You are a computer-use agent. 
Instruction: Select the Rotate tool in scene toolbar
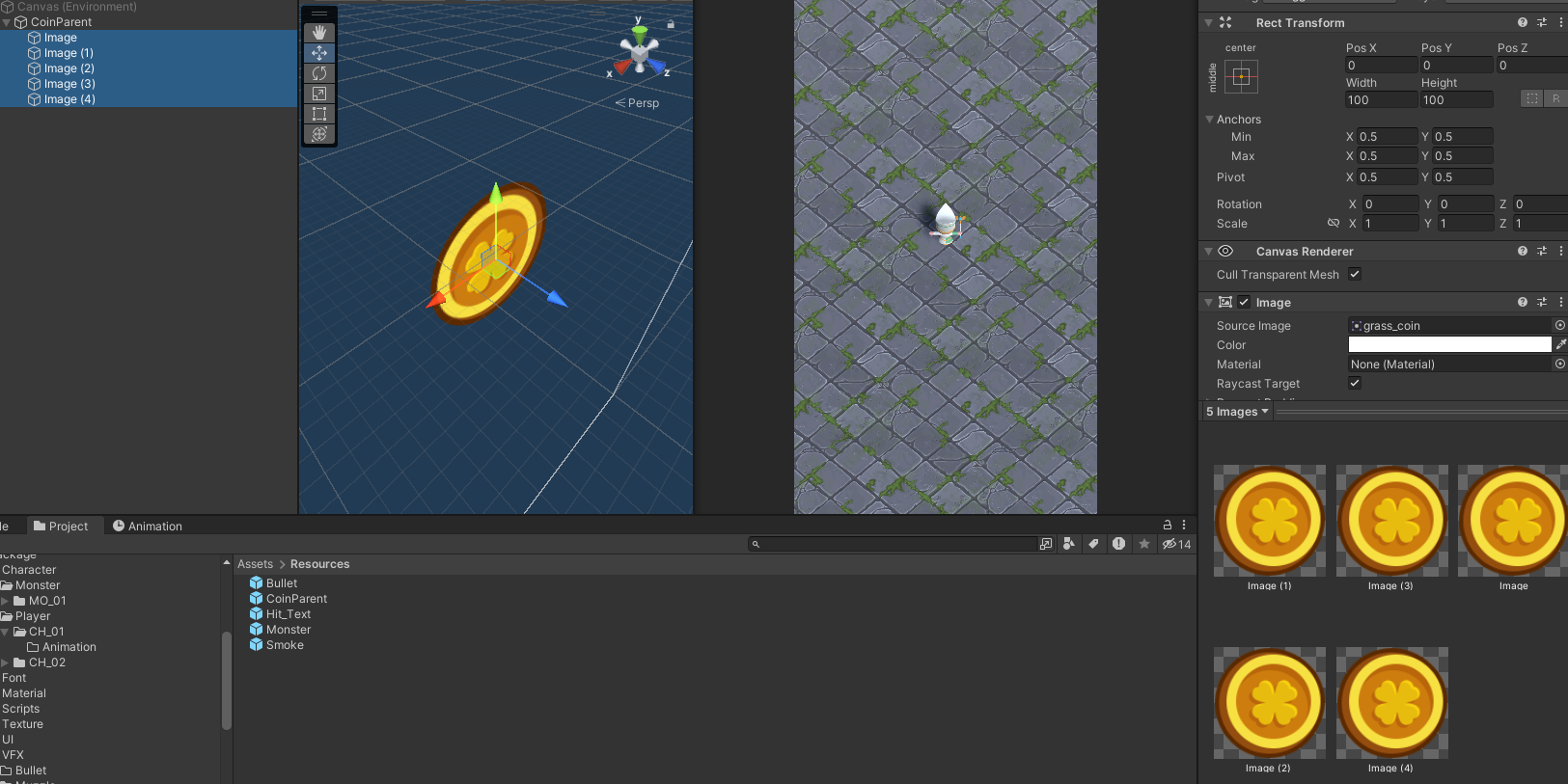click(x=319, y=73)
